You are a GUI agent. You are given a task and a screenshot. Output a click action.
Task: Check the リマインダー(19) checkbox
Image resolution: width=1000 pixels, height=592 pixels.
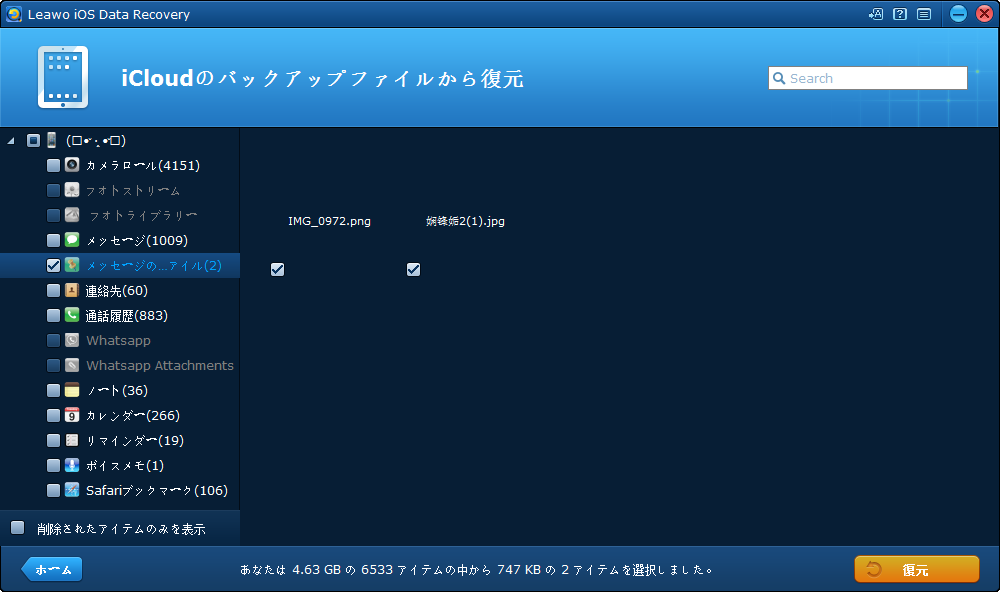pos(54,440)
